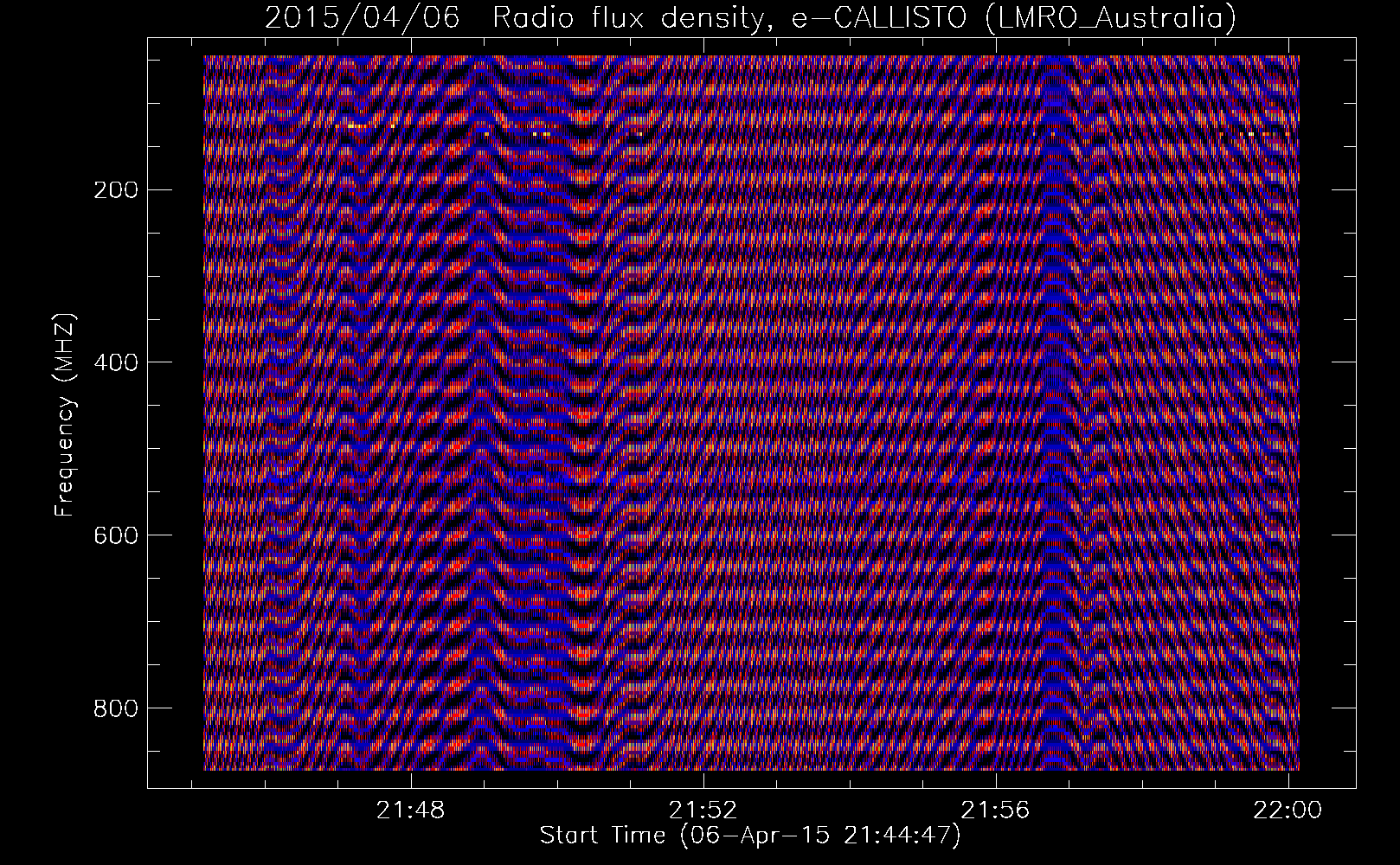Screen dimensions: 1400x865
Task: Select the "Start Time (06-Apr-15 21:44:47)" x-axis label
Action: click(x=750, y=836)
